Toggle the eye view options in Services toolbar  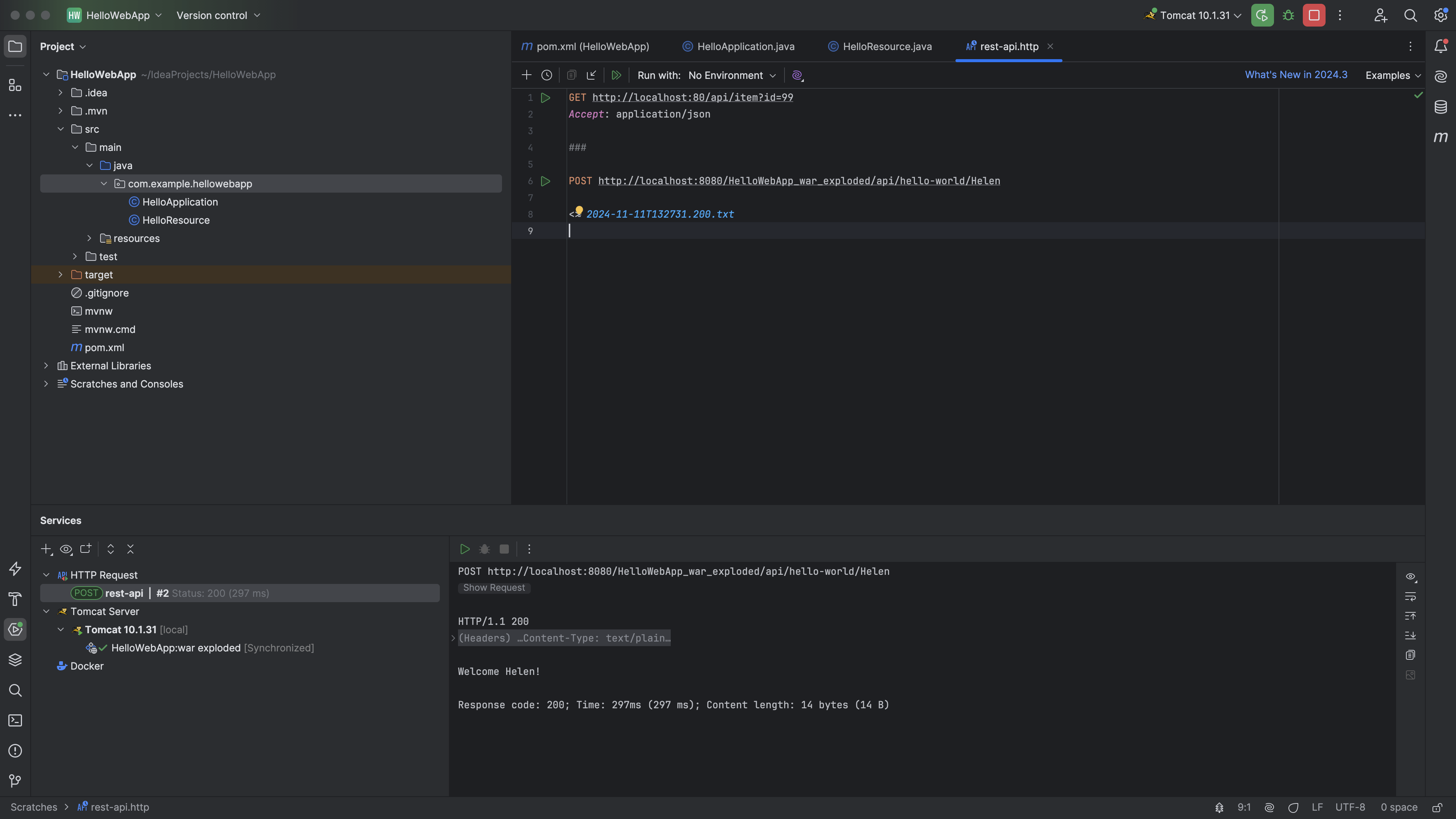[x=66, y=549]
